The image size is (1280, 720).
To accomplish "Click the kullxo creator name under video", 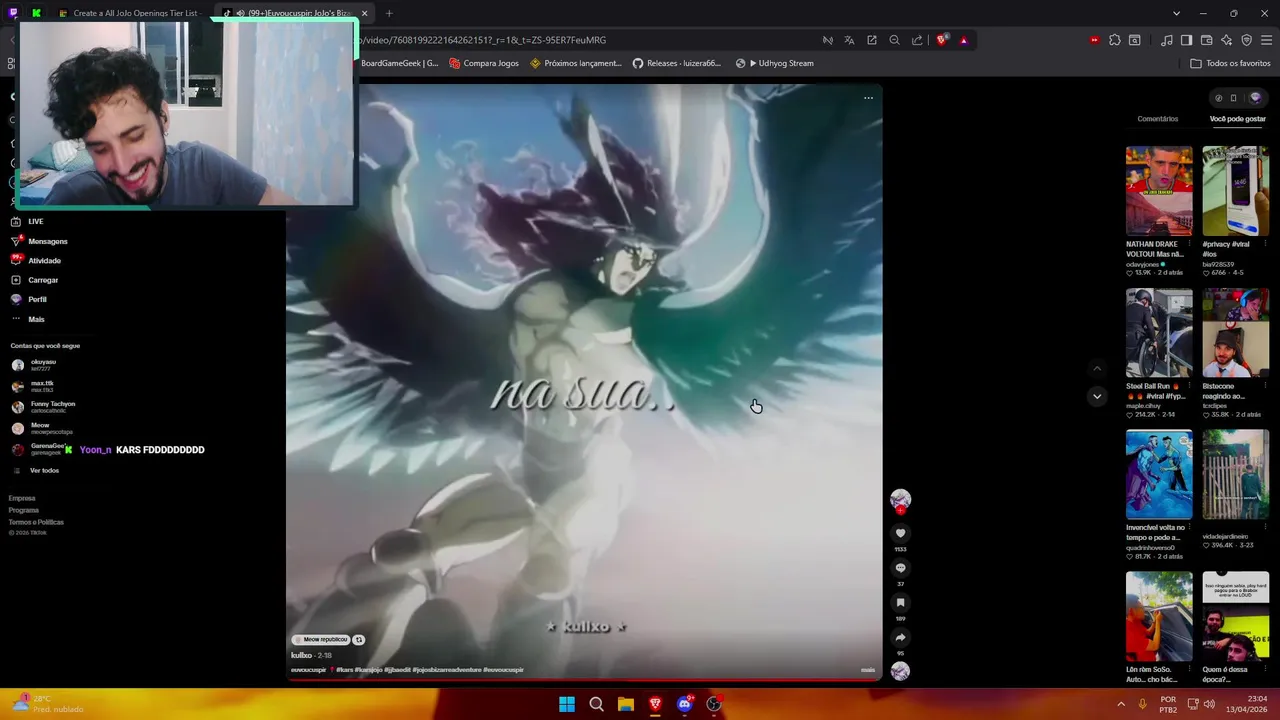I will coord(301,655).
